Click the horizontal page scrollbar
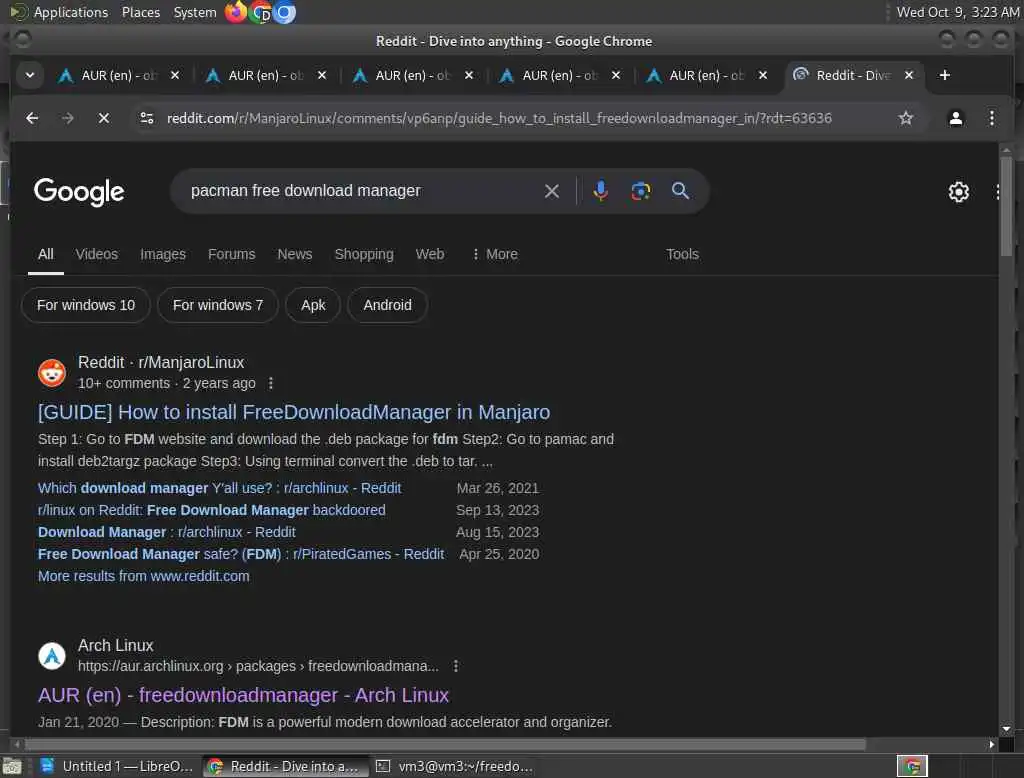Image resolution: width=1024 pixels, height=778 pixels. coord(445,744)
